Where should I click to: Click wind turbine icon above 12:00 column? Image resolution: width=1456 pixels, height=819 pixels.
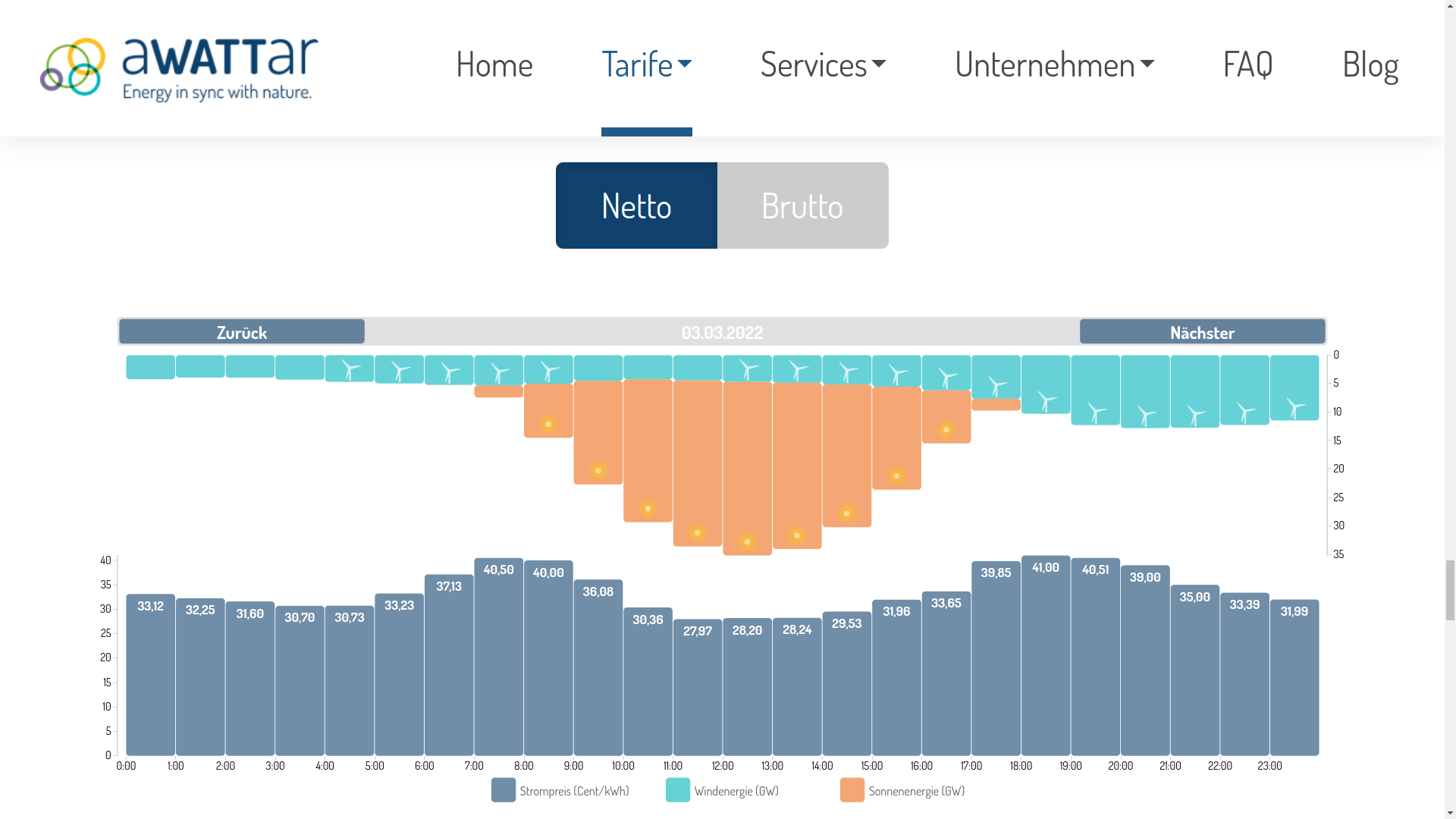748,369
